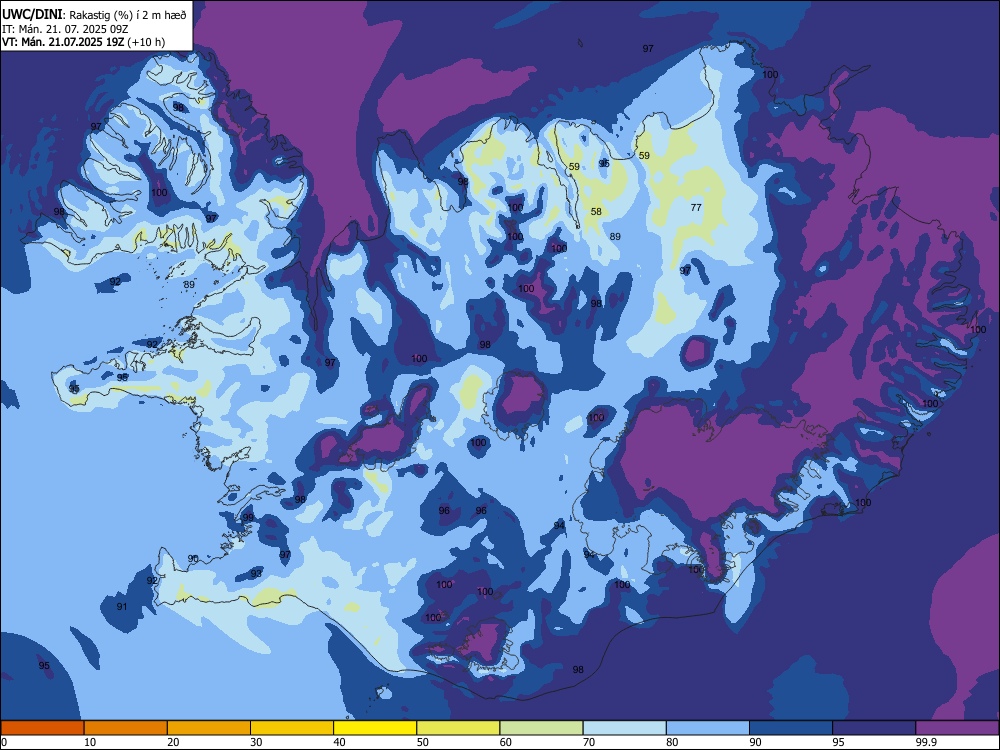
Task: Click the sky blue 80–90 legend swatch
Action: pyautogui.click(x=708, y=728)
